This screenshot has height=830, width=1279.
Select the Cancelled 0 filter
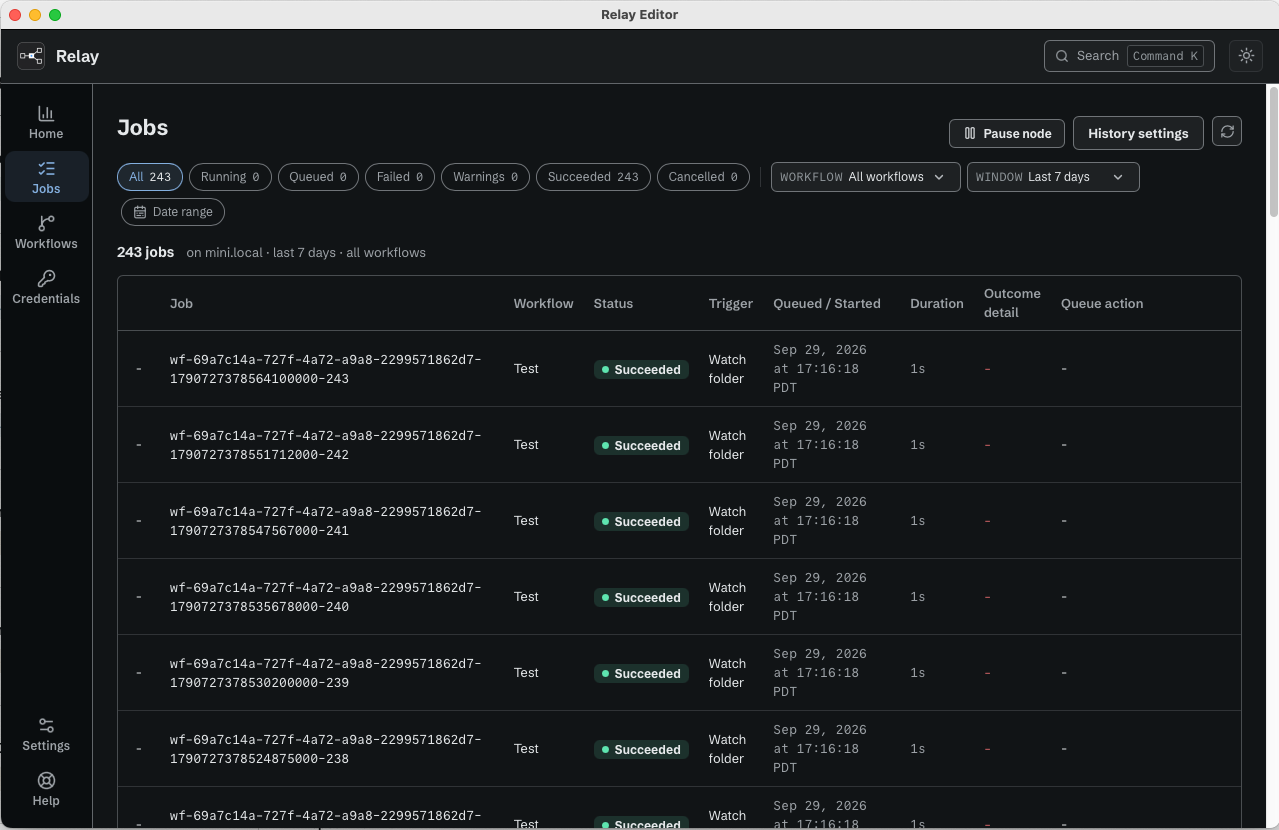point(703,177)
